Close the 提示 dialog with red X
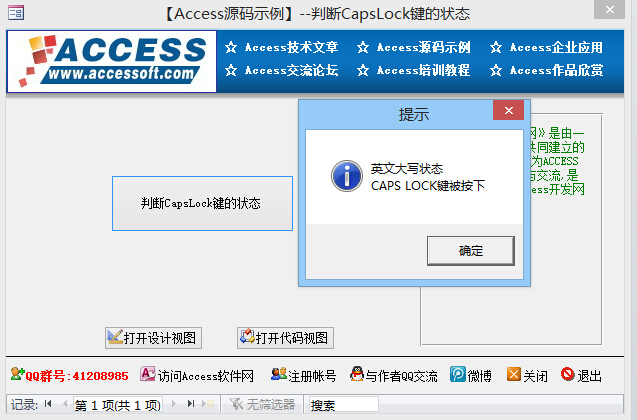 (x=508, y=110)
